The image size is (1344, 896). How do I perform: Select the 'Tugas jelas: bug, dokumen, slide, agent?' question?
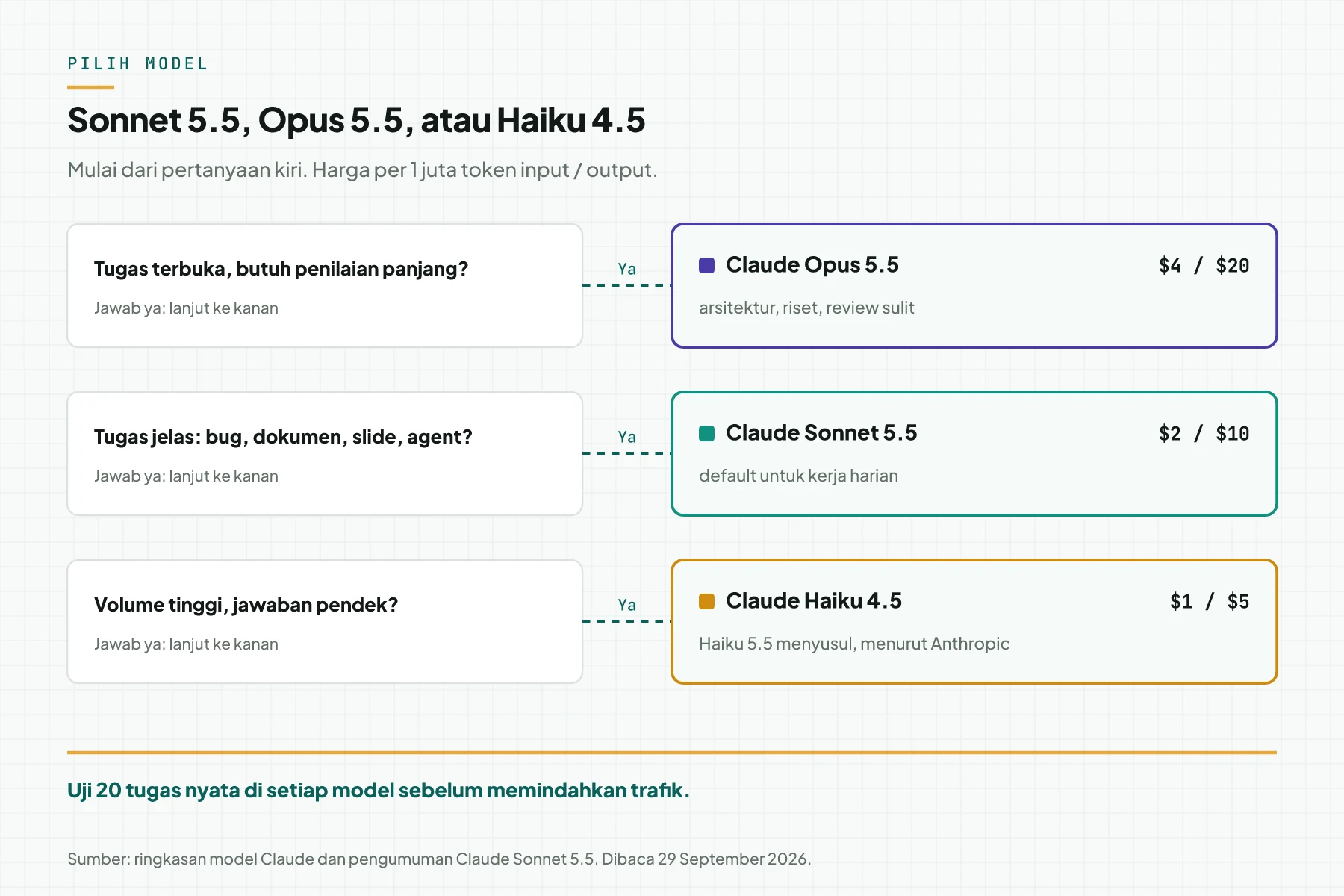283,437
